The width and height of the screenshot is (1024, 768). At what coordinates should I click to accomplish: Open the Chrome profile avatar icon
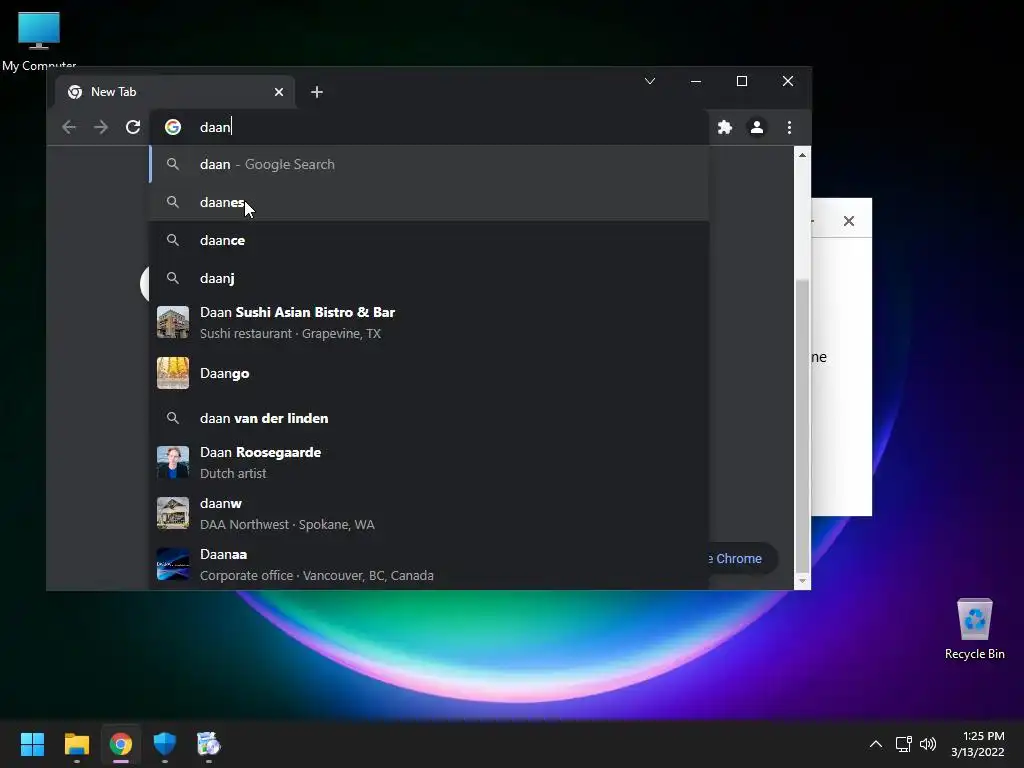coord(757,127)
